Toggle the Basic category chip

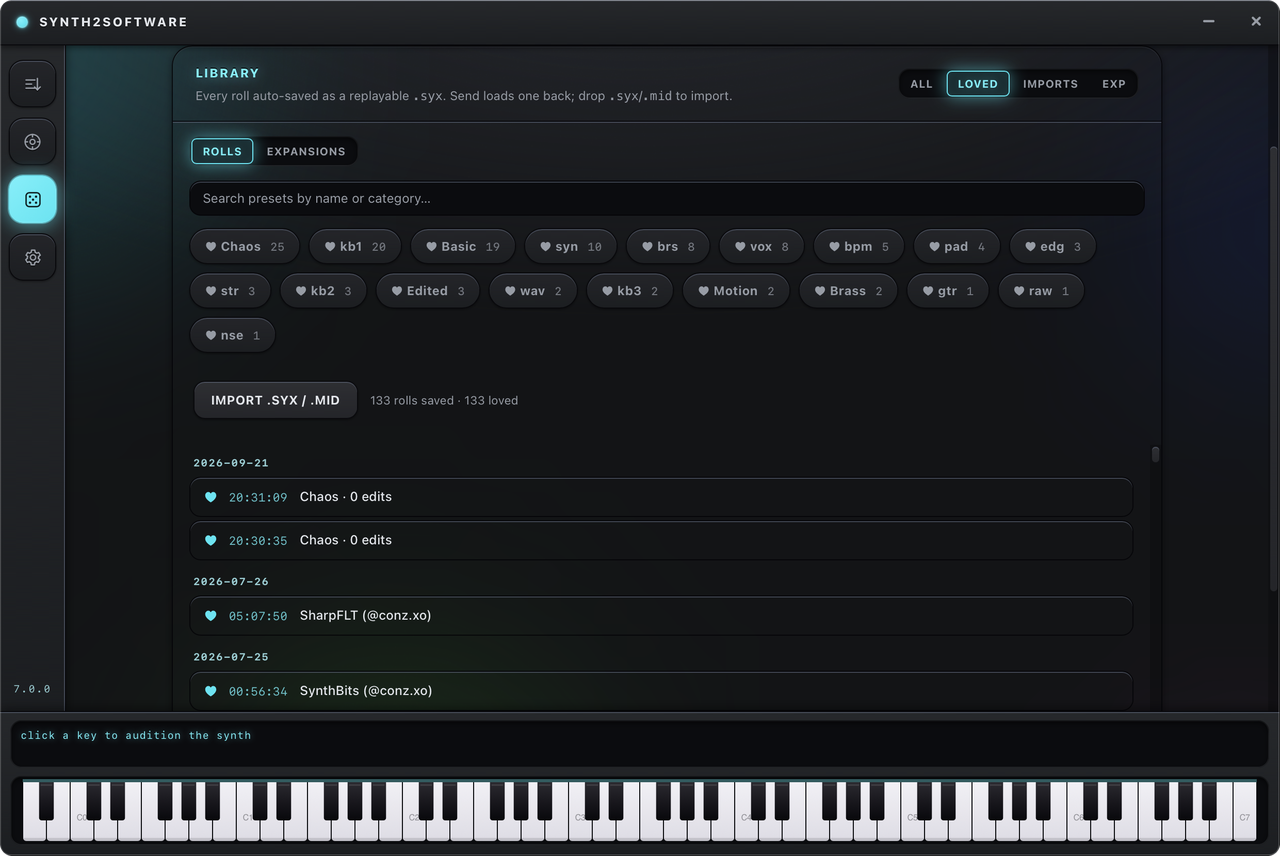click(x=463, y=246)
